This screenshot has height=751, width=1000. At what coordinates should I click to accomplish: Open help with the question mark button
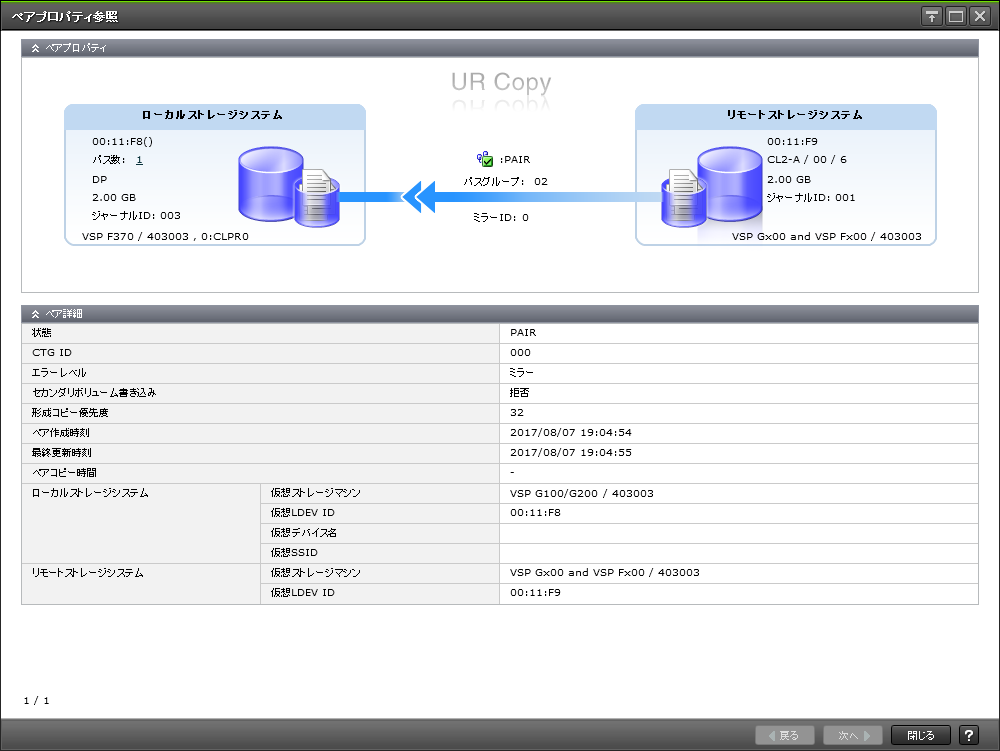point(968,735)
